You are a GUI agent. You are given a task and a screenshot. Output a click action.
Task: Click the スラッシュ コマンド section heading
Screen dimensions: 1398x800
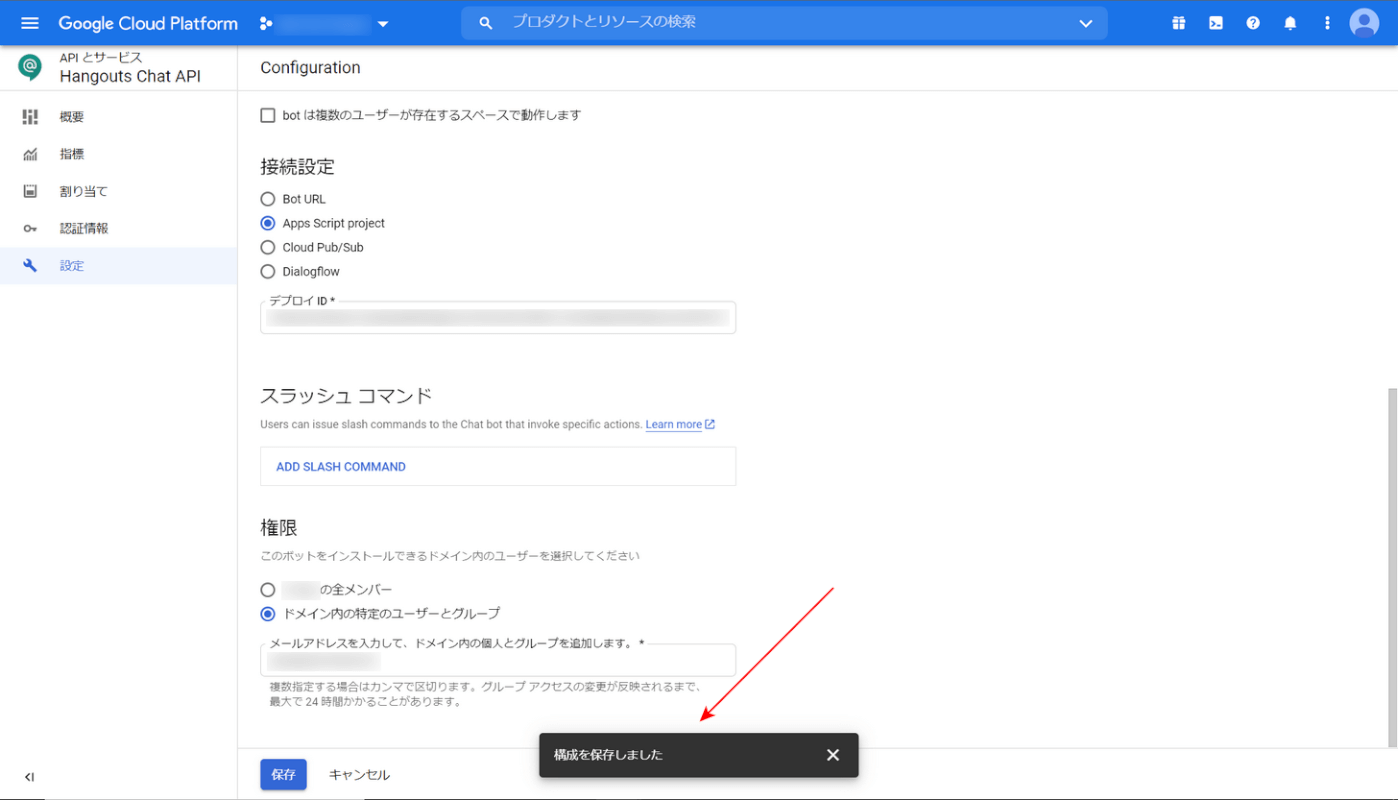point(346,396)
